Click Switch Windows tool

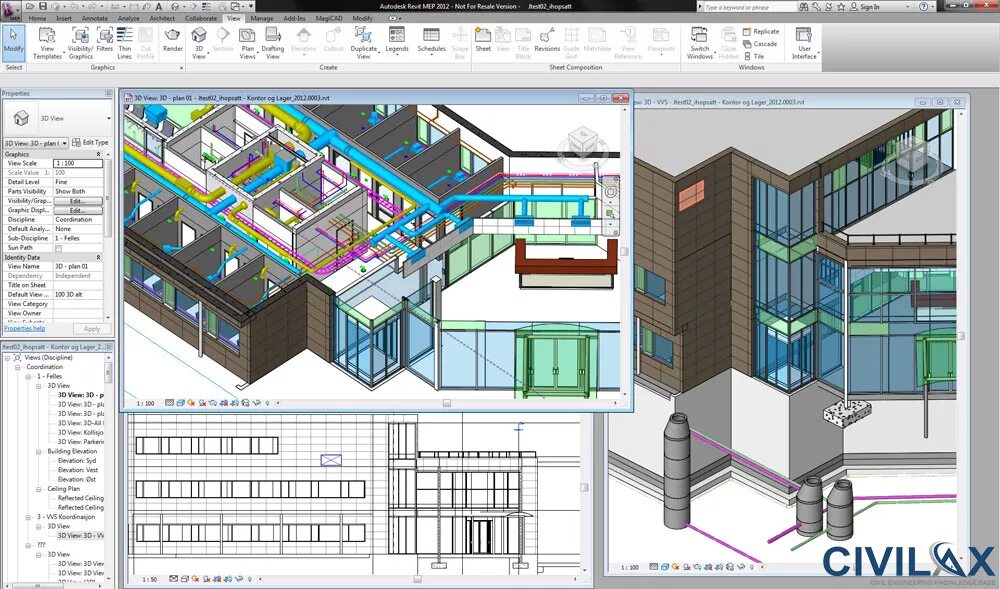[x=700, y=43]
